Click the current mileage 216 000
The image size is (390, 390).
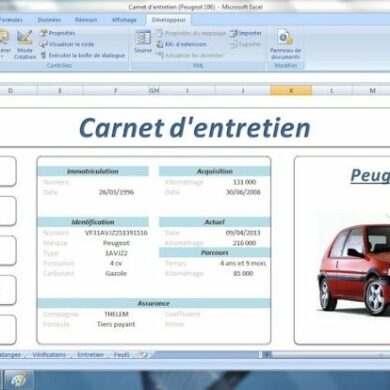244,243
